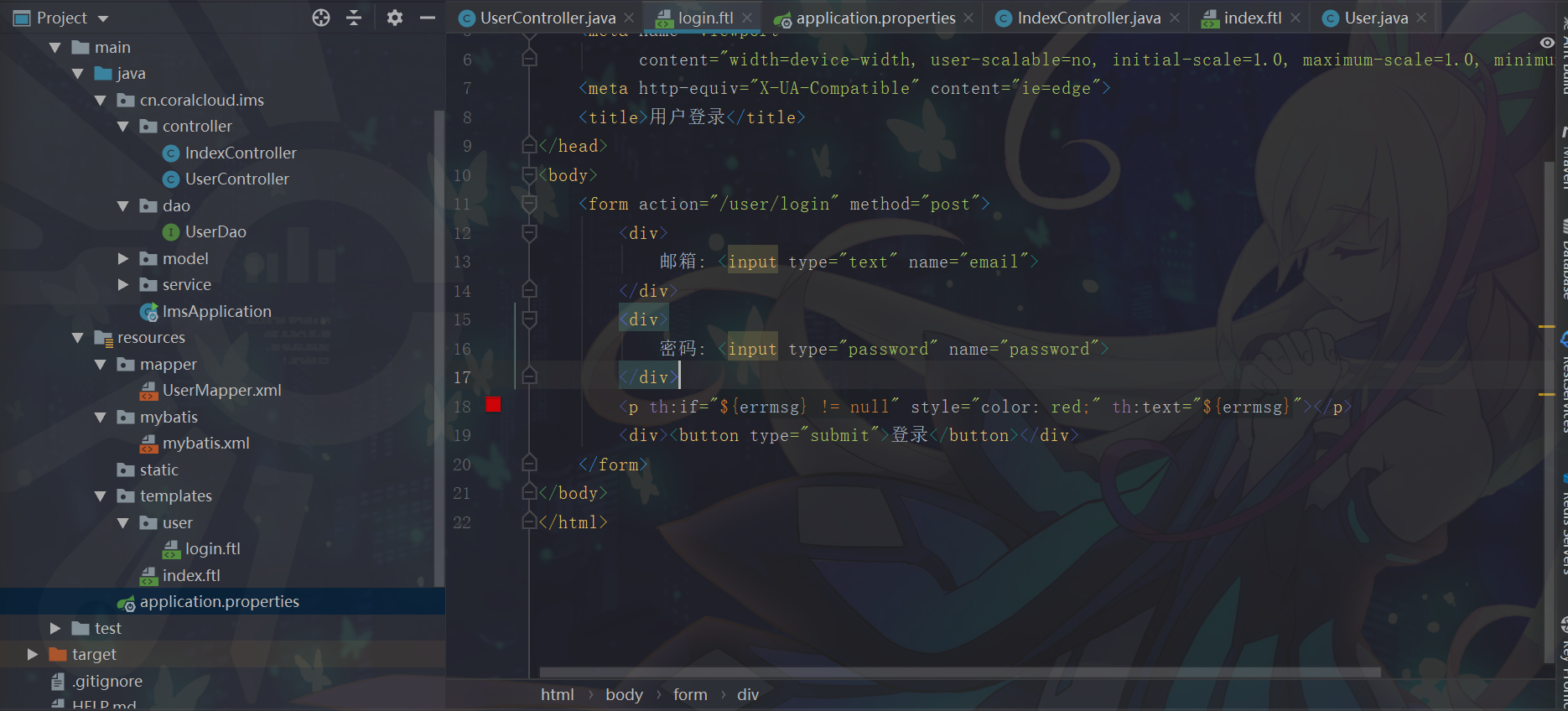The image size is (1568, 711).
Task: Hide the Project tool window with minus icon
Action: point(427,18)
